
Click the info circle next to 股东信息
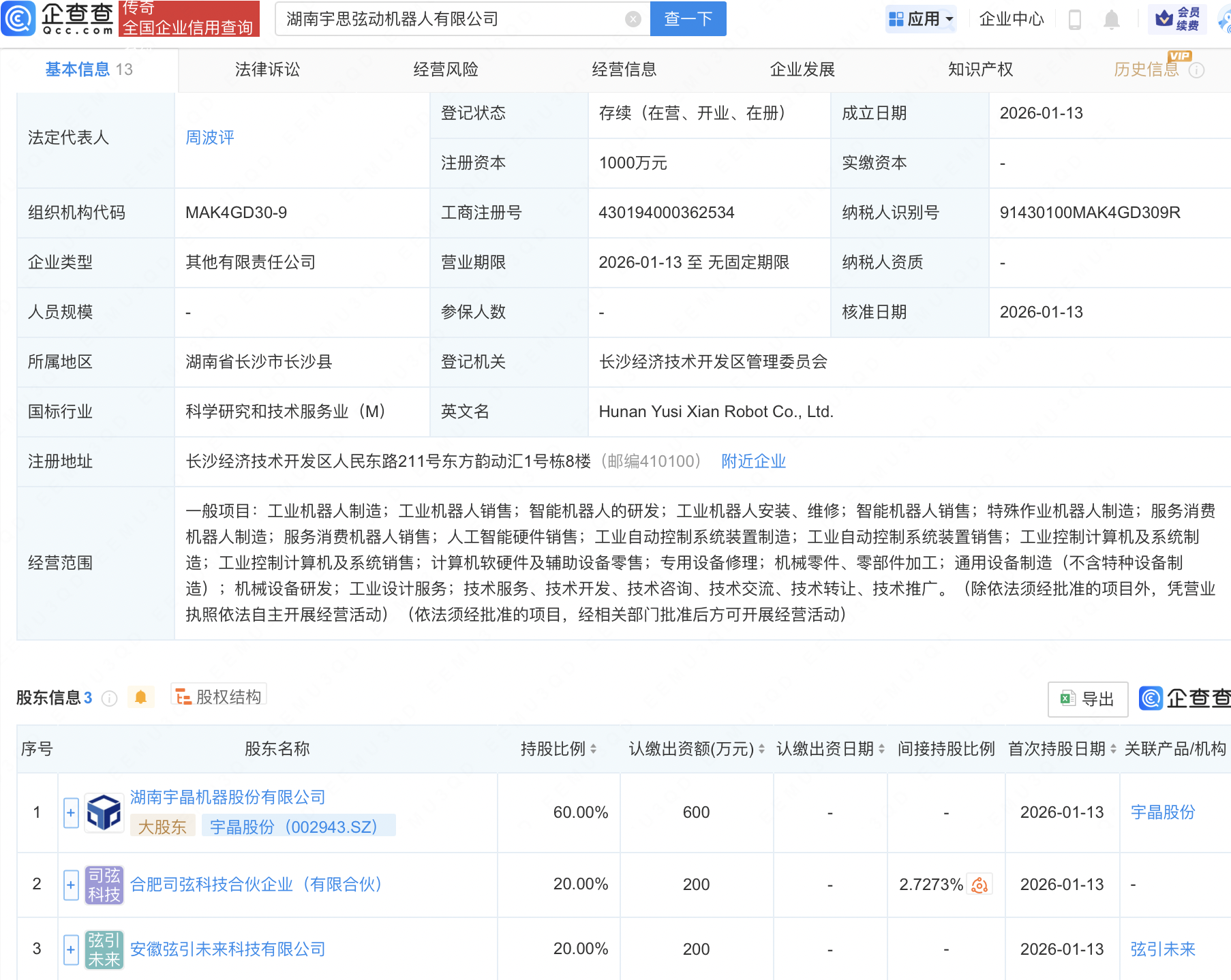point(108,698)
